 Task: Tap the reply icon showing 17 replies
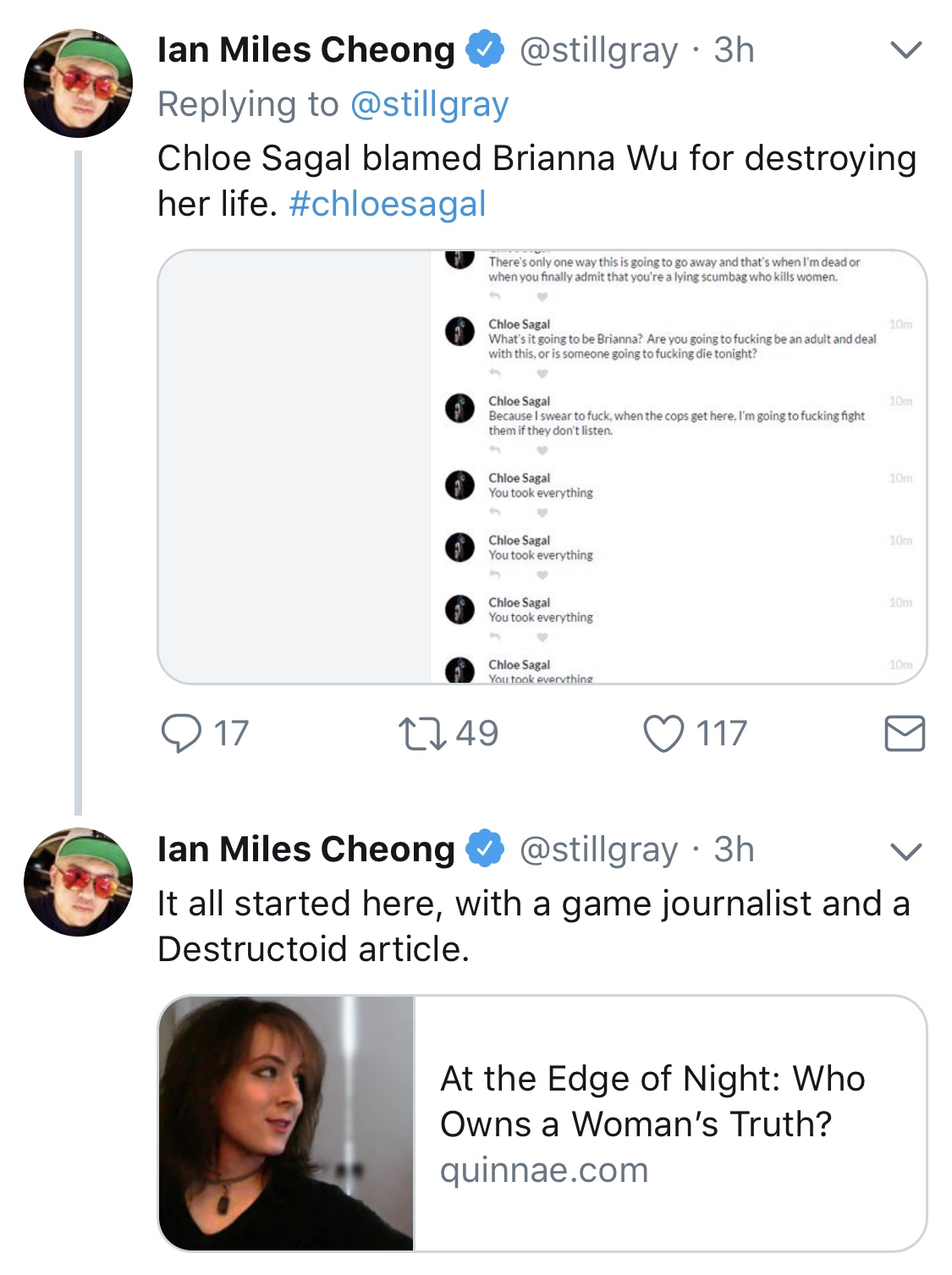tap(181, 733)
